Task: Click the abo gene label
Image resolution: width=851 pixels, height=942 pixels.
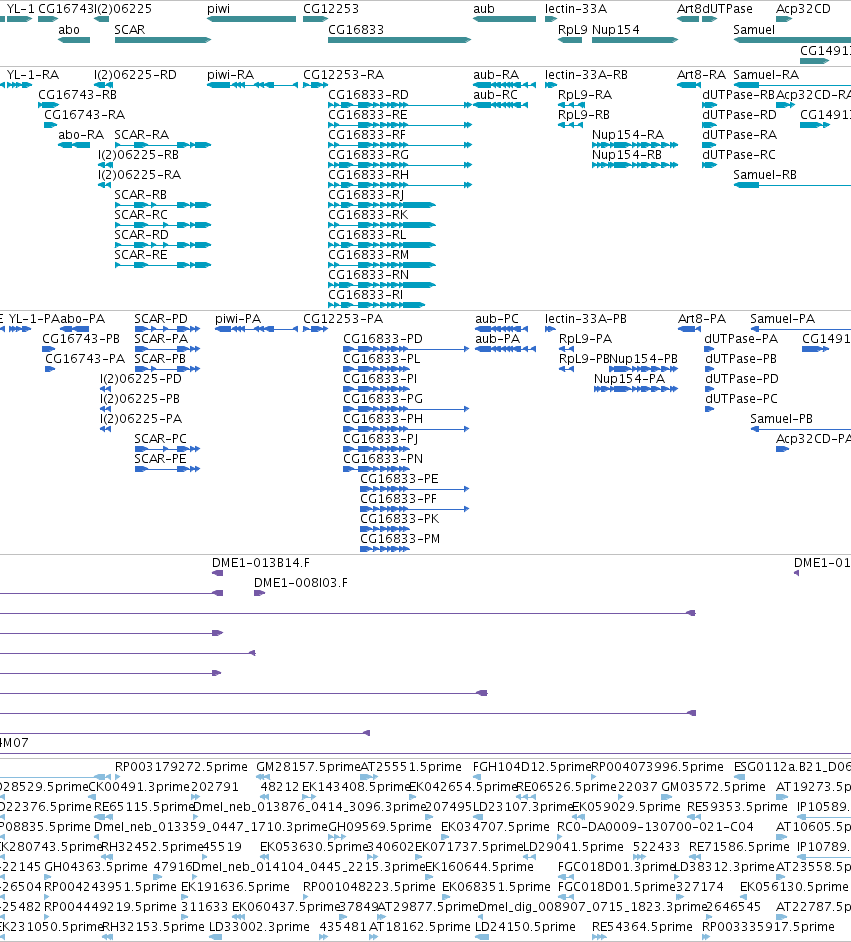Action: click(x=69, y=29)
